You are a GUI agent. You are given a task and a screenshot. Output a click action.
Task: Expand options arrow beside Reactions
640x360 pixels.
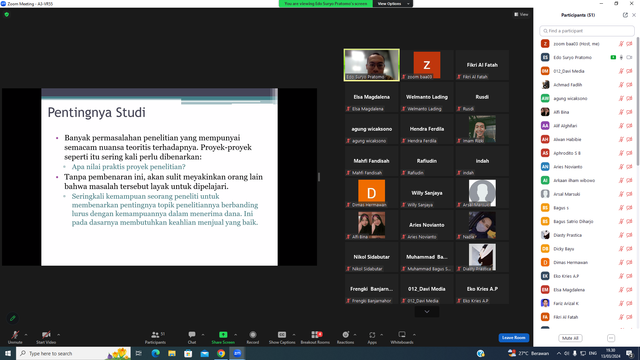pos(355,335)
